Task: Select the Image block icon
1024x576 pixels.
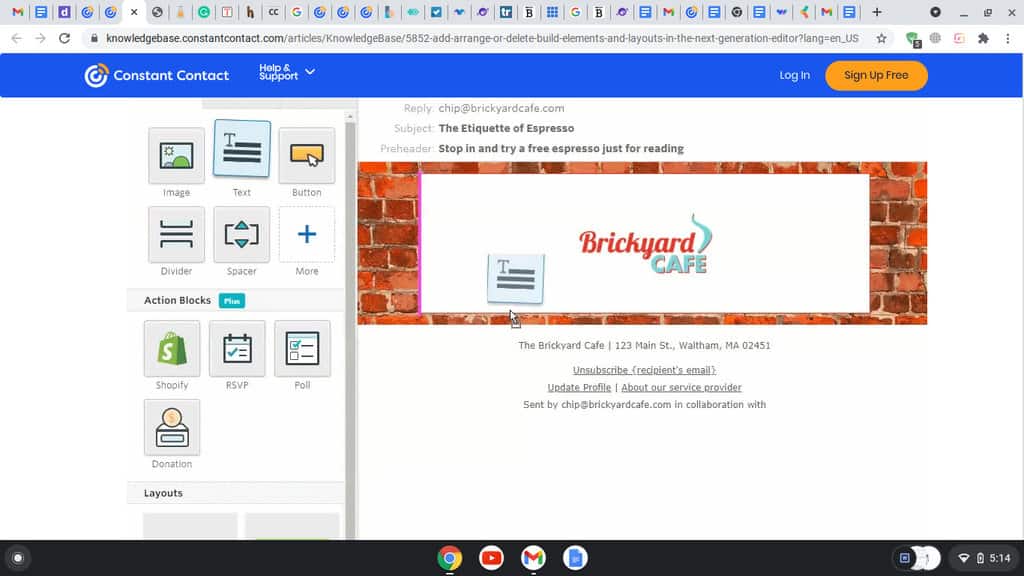Action: tap(176, 155)
